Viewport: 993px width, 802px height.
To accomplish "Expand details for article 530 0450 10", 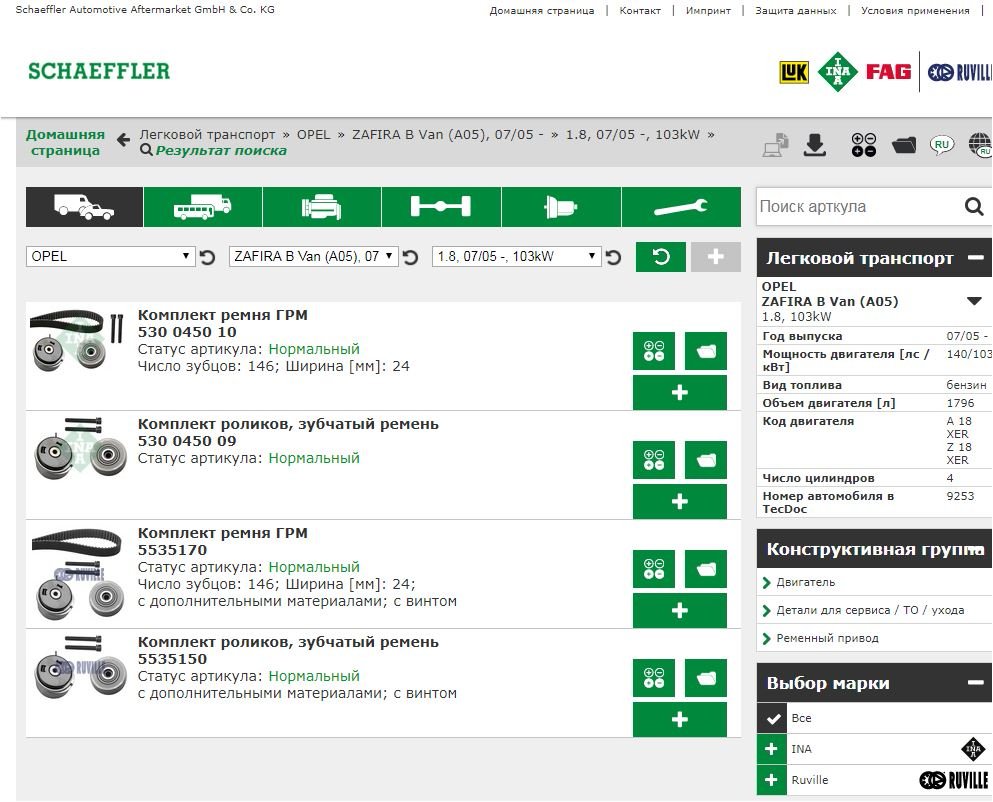I will [x=680, y=393].
